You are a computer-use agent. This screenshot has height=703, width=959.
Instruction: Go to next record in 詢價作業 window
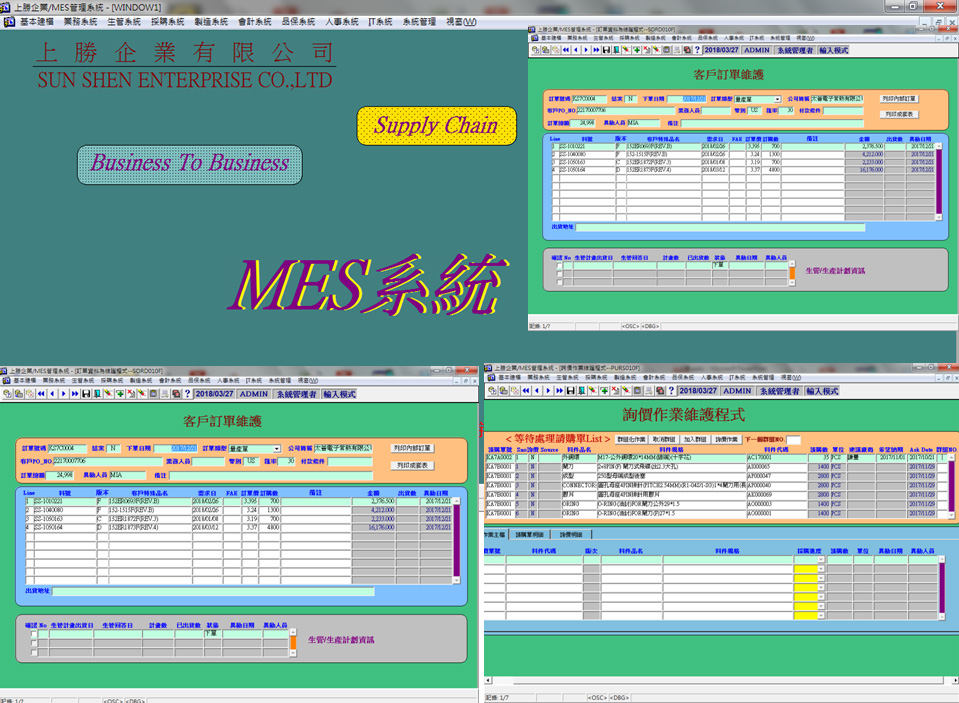(548, 390)
